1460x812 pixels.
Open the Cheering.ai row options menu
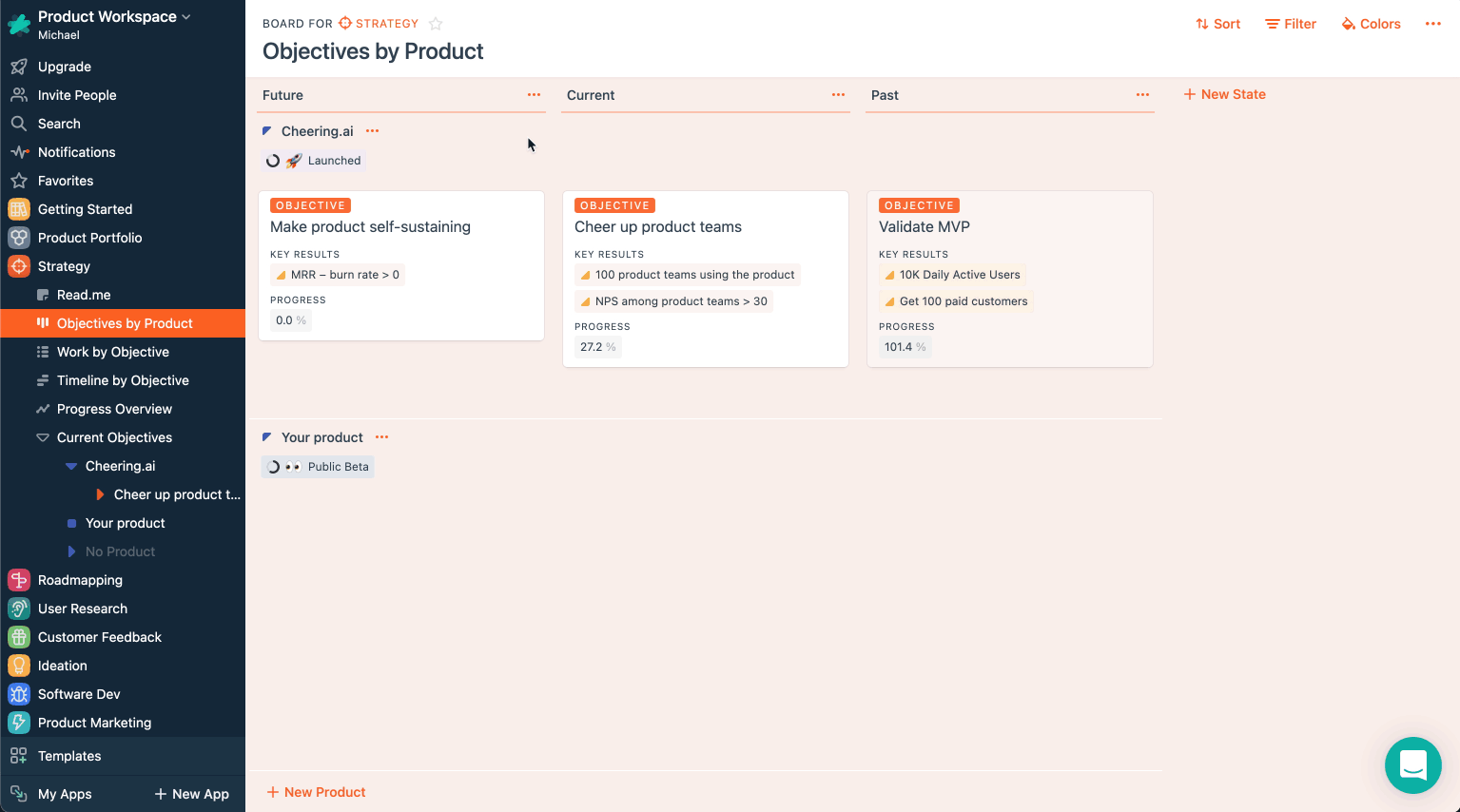(372, 131)
